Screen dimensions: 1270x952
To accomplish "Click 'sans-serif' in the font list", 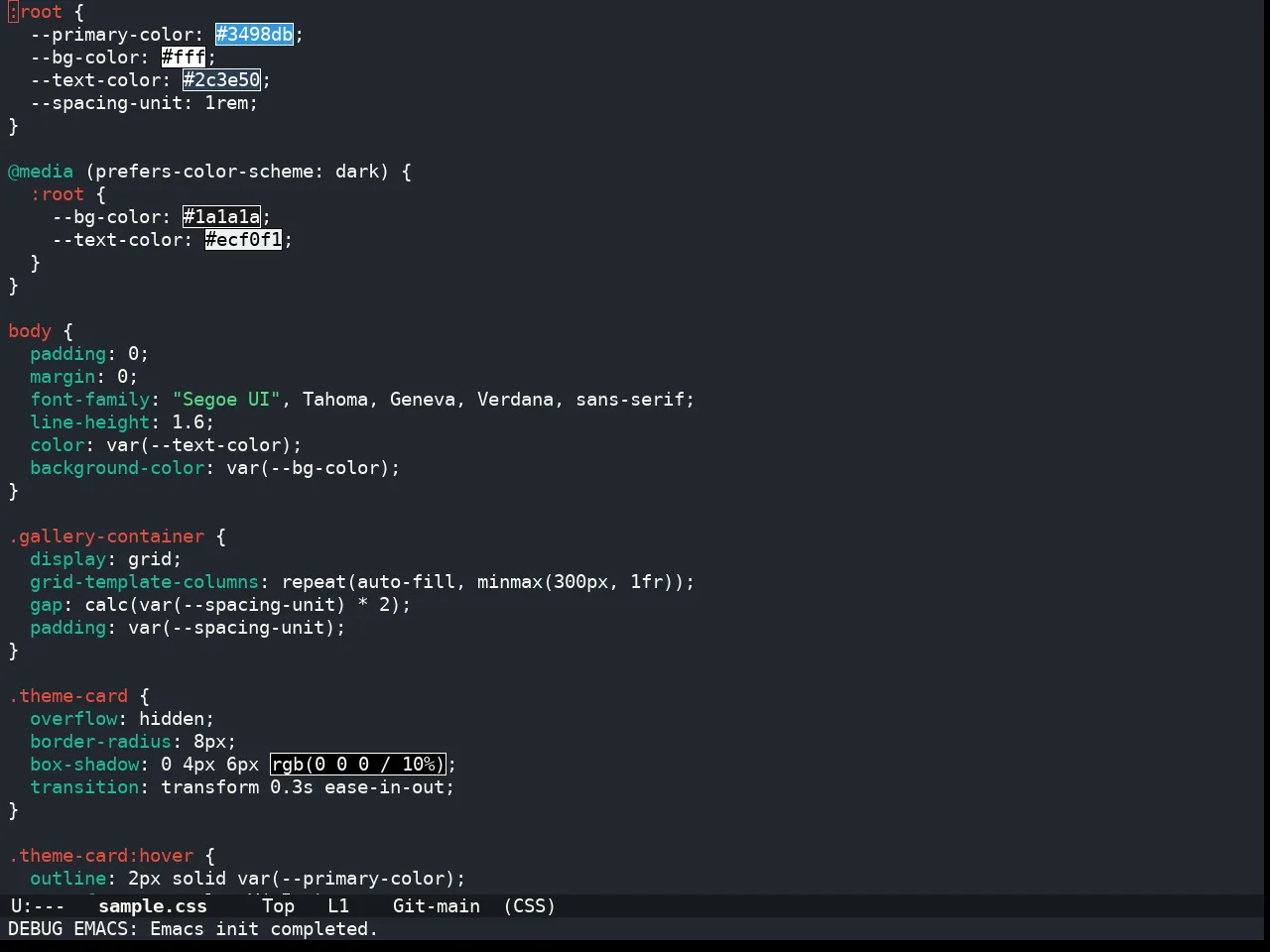I will (631, 400).
